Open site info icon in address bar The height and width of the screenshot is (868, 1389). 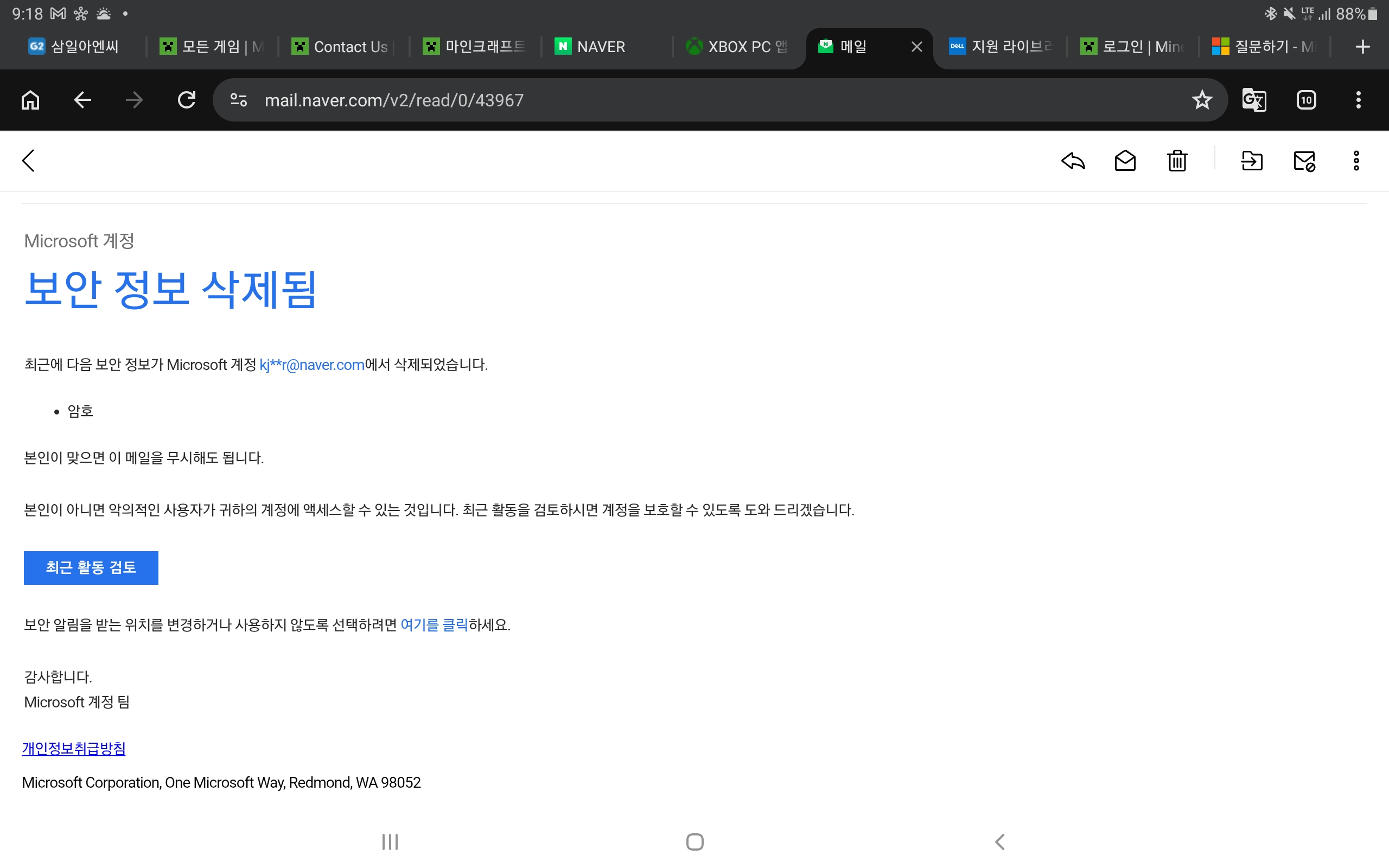(239, 100)
